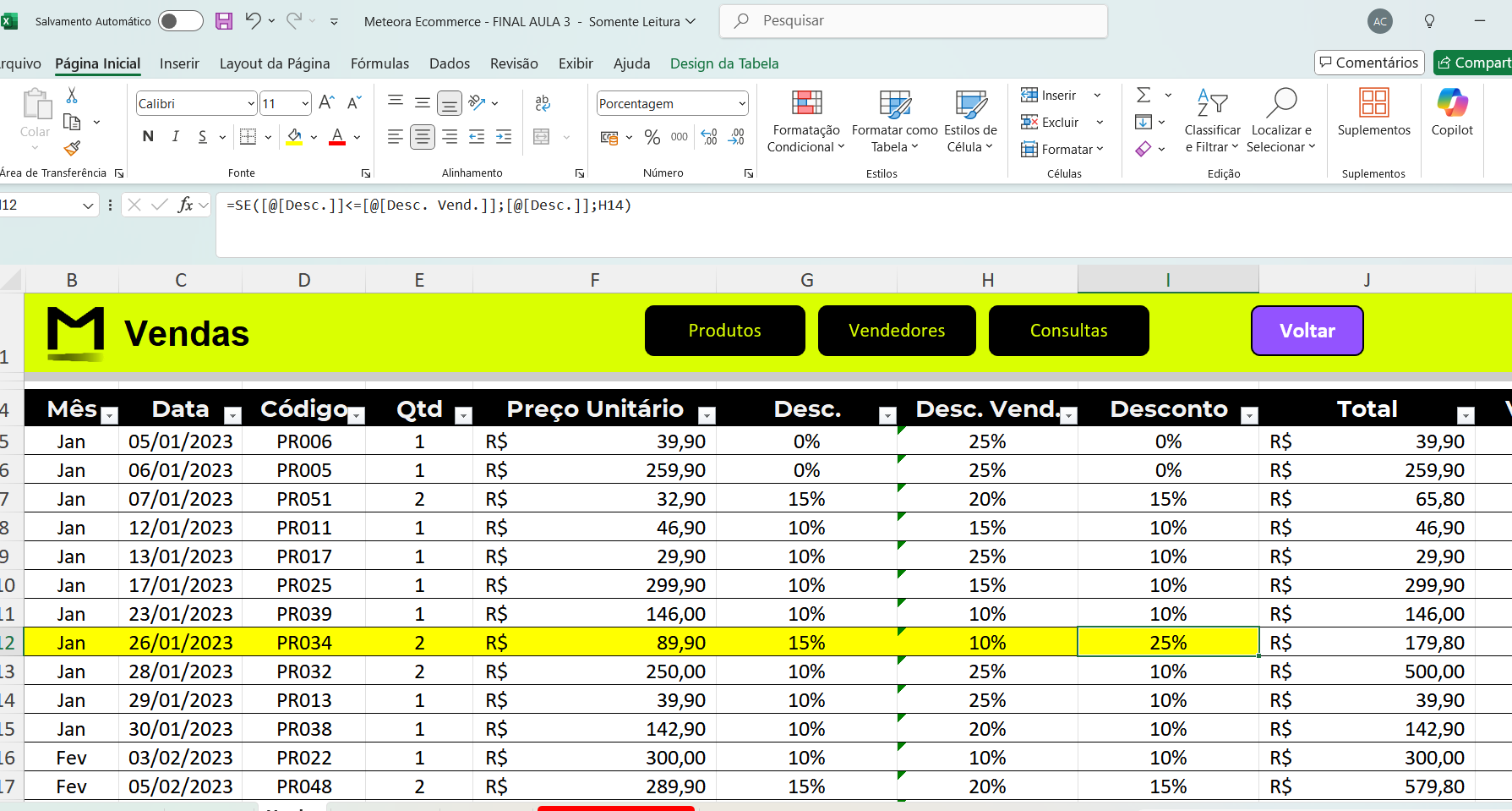Open the Mês column filter dropdown
1512x811 pixels.
pyautogui.click(x=109, y=415)
